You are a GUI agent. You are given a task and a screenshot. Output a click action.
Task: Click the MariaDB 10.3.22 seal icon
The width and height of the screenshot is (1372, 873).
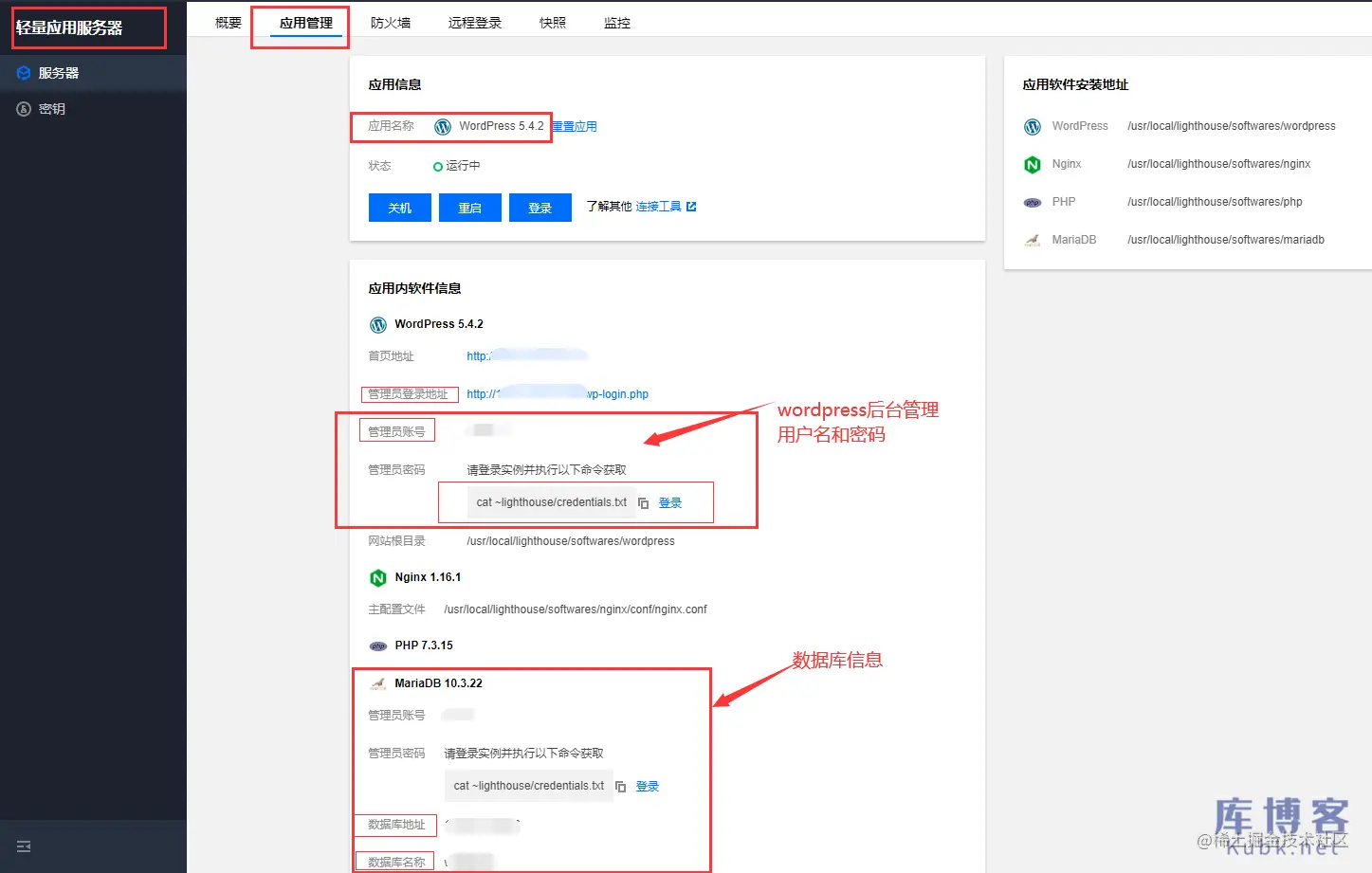[378, 683]
